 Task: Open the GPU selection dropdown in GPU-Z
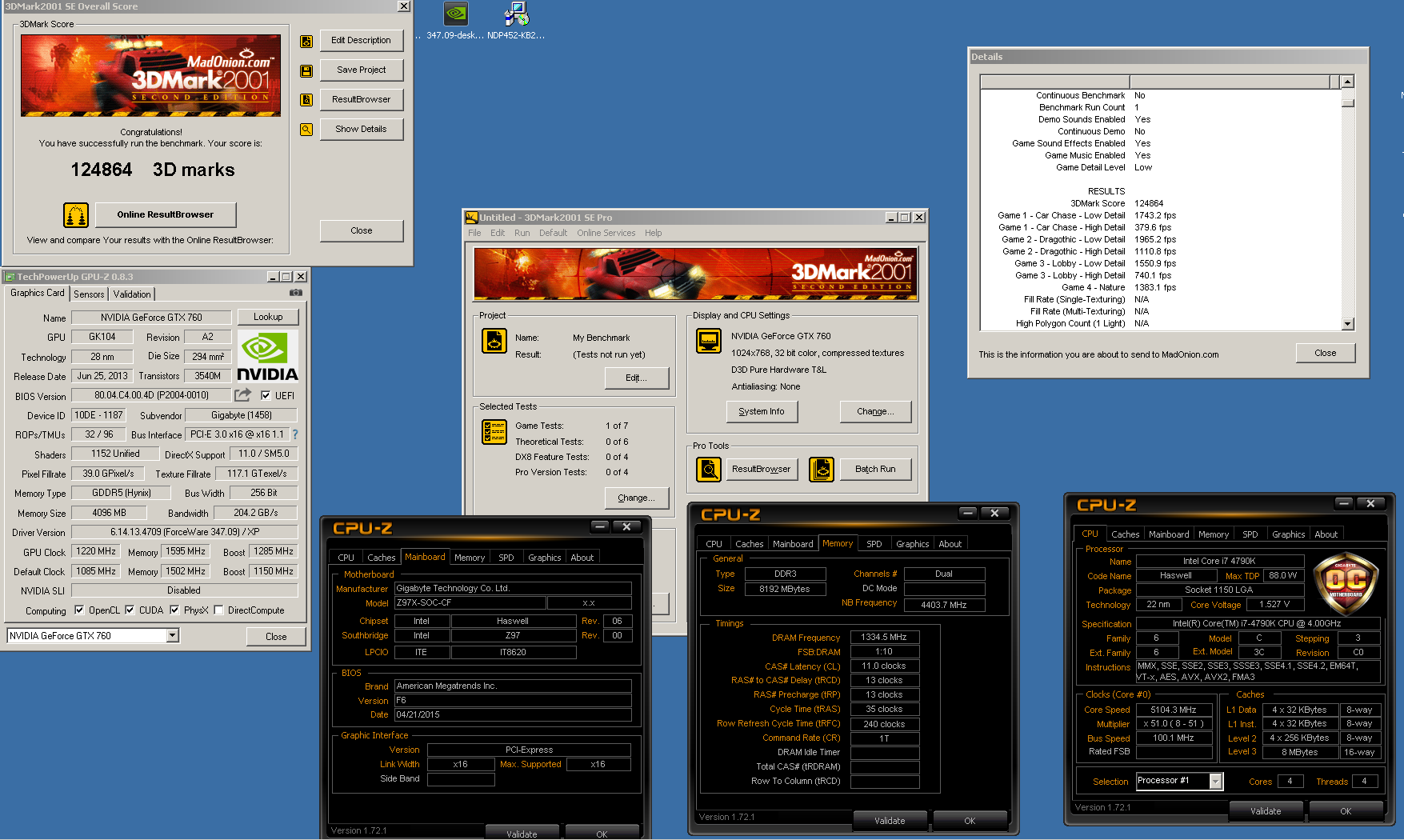[x=172, y=635]
